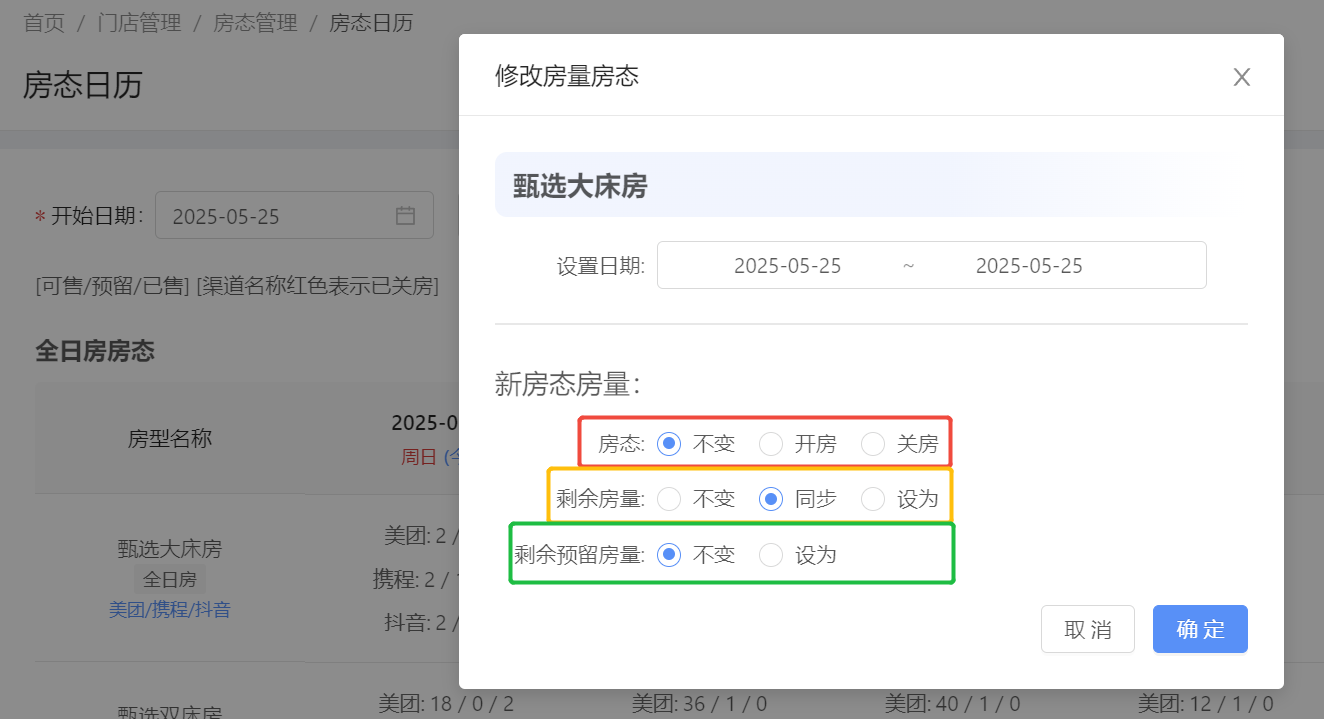Viewport: 1324px width, 719px height.
Task: Click the 美团: 18 / 0 / 2 cell
Action: tap(446, 704)
